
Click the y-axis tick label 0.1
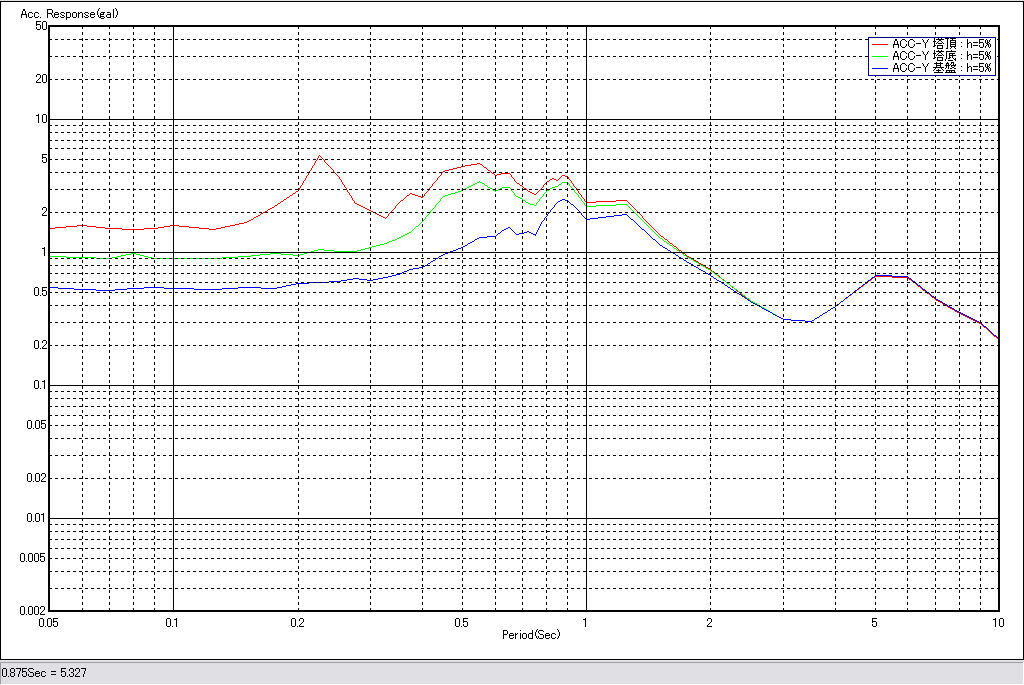tap(39, 385)
